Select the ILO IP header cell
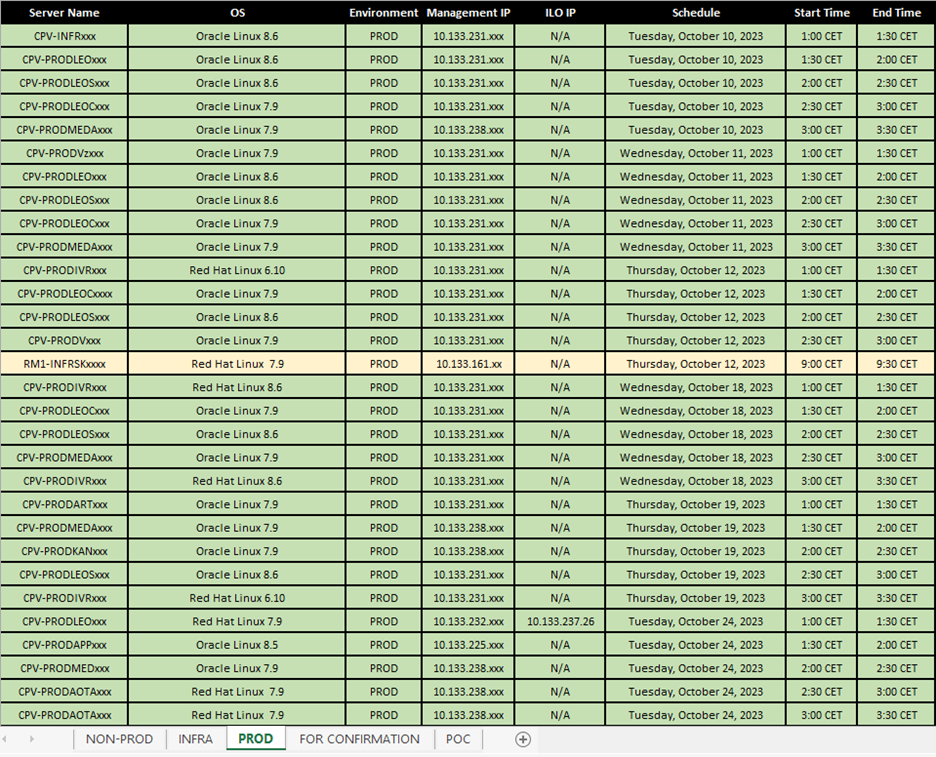Viewport: 936px width, 757px height. pos(560,13)
